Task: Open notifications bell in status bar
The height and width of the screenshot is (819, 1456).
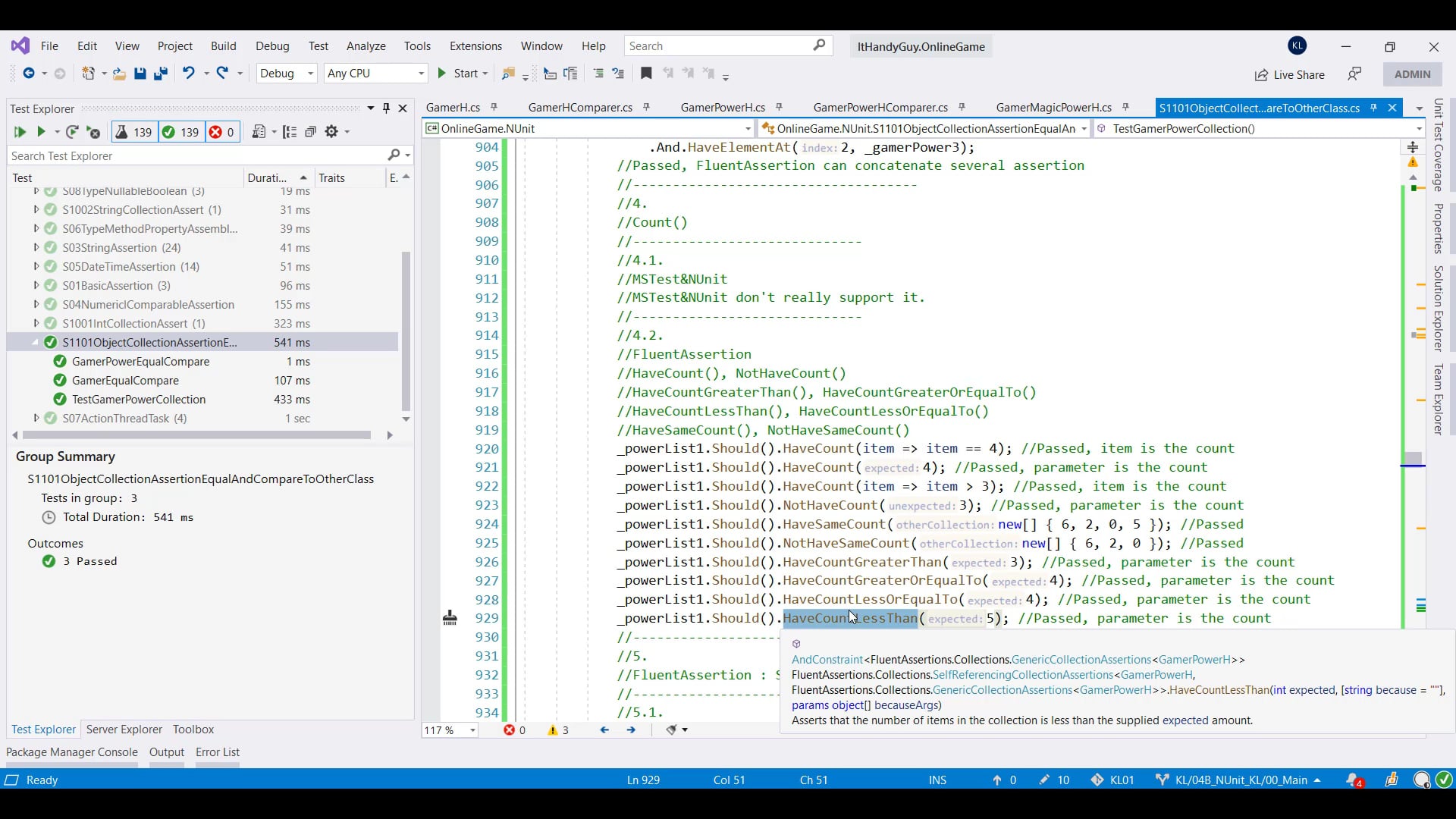Action: [1354, 780]
